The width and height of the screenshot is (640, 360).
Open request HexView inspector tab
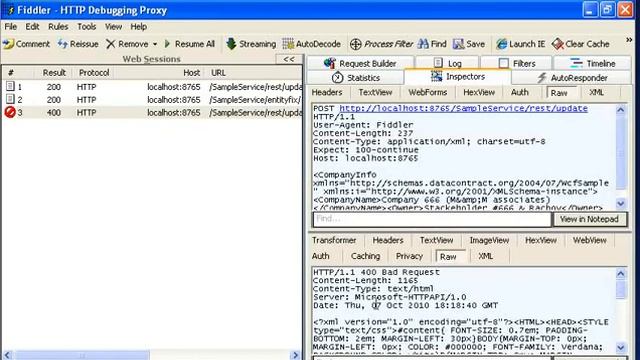[479, 93]
